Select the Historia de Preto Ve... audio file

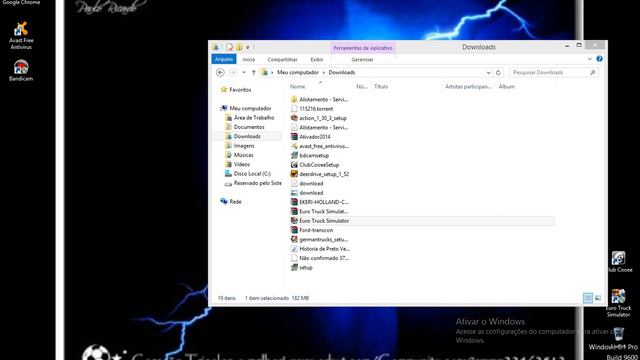[320, 249]
